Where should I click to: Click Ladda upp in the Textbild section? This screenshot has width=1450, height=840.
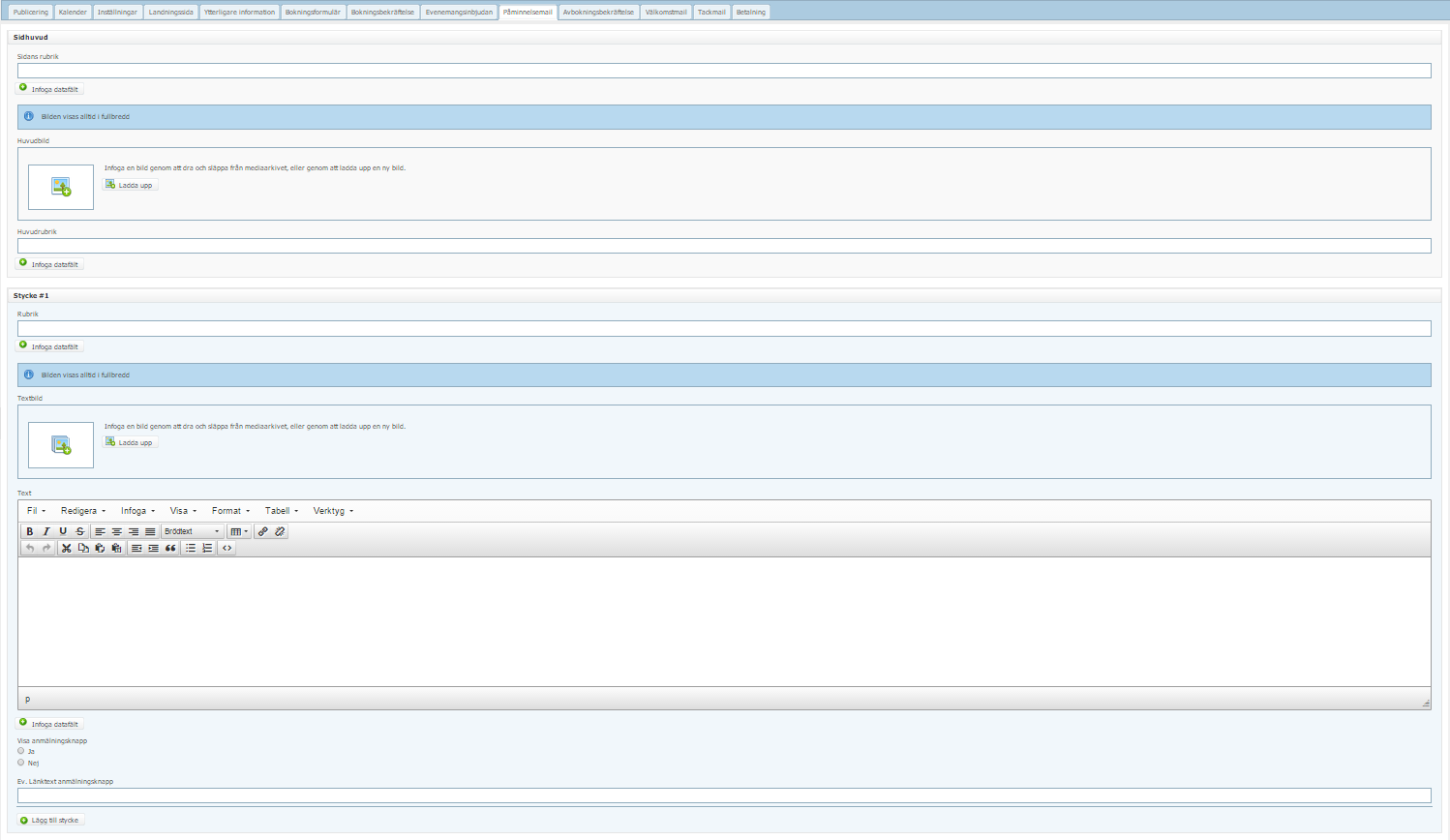[x=130, y=442]
